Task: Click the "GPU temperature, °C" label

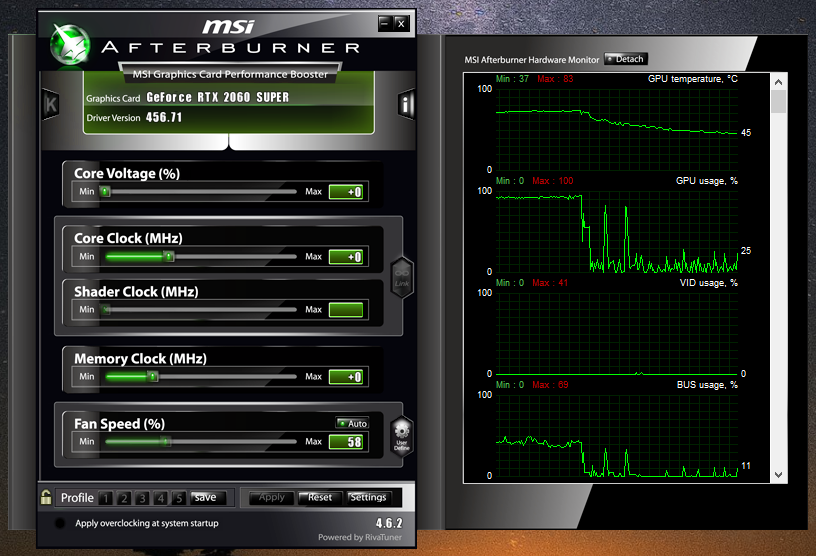Action: coord(693,79)
